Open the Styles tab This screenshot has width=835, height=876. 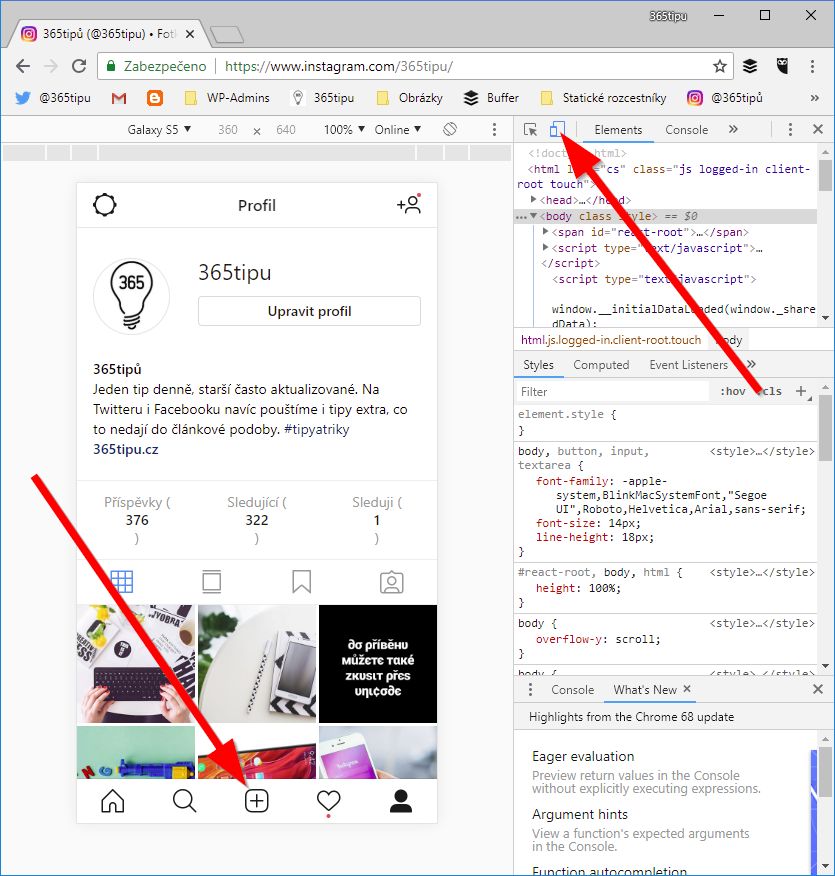[x=538, y=365]
